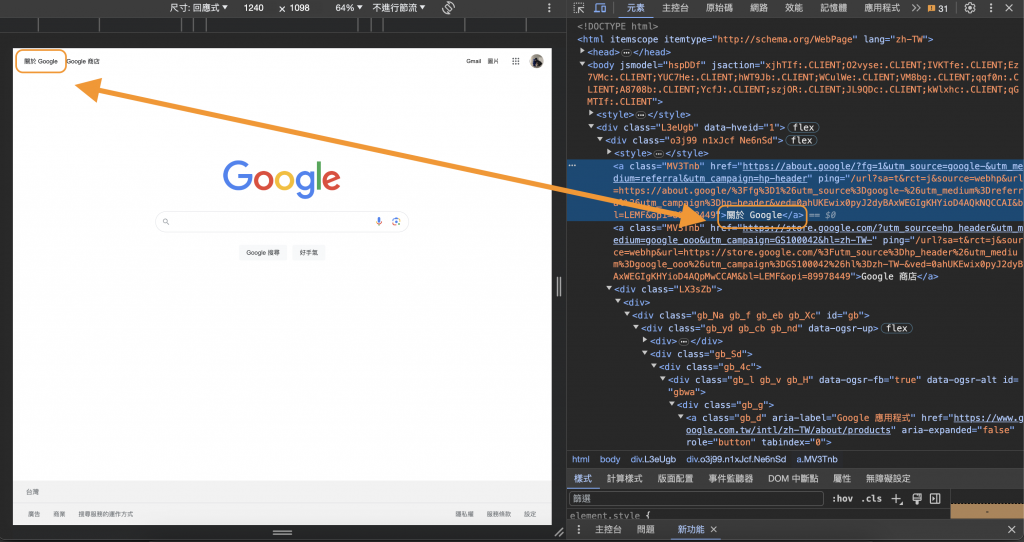Switch to the 元素 tab

click(635, 8)
